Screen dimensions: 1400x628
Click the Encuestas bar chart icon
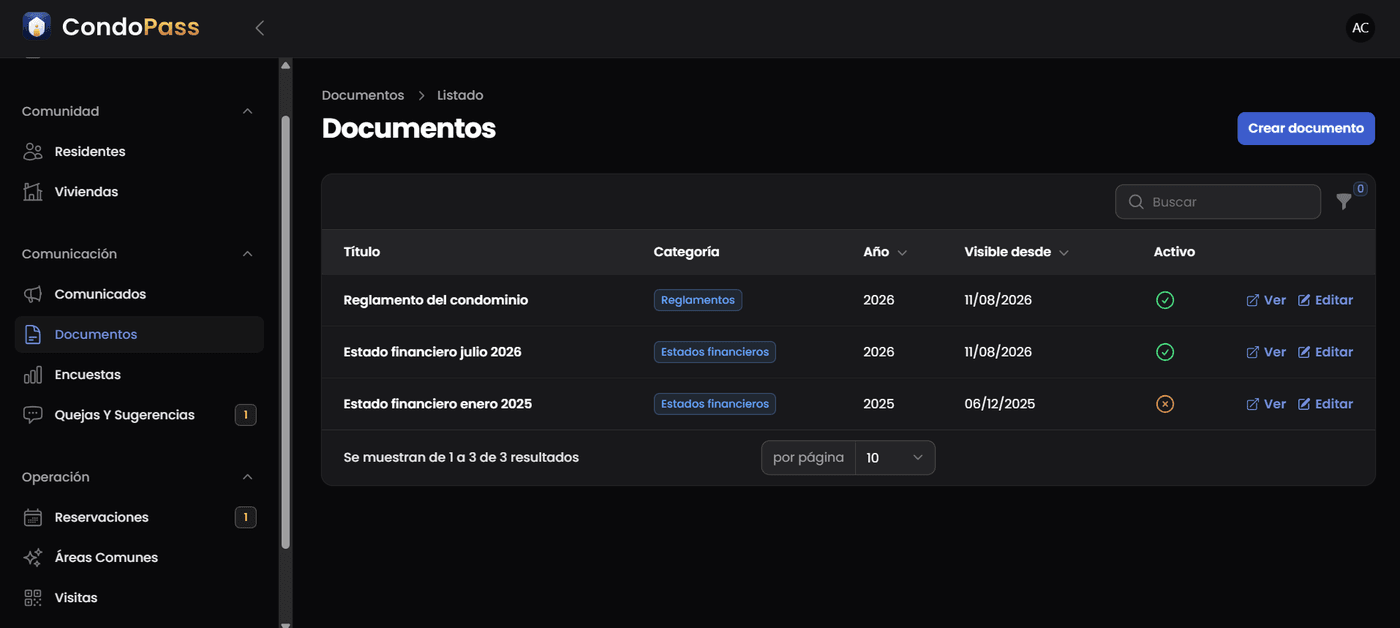click(33, 374)
